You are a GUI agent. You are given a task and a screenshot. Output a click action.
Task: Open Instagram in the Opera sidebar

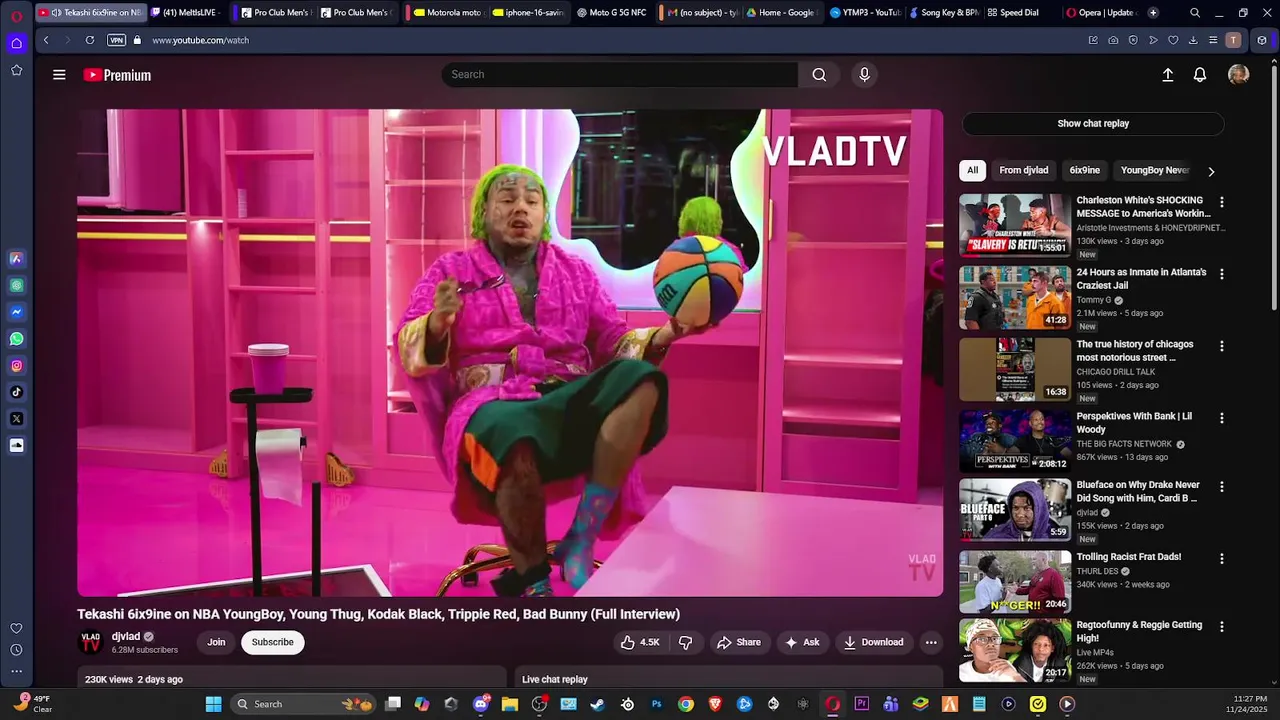pyautogui.click(x=16, y=366)
